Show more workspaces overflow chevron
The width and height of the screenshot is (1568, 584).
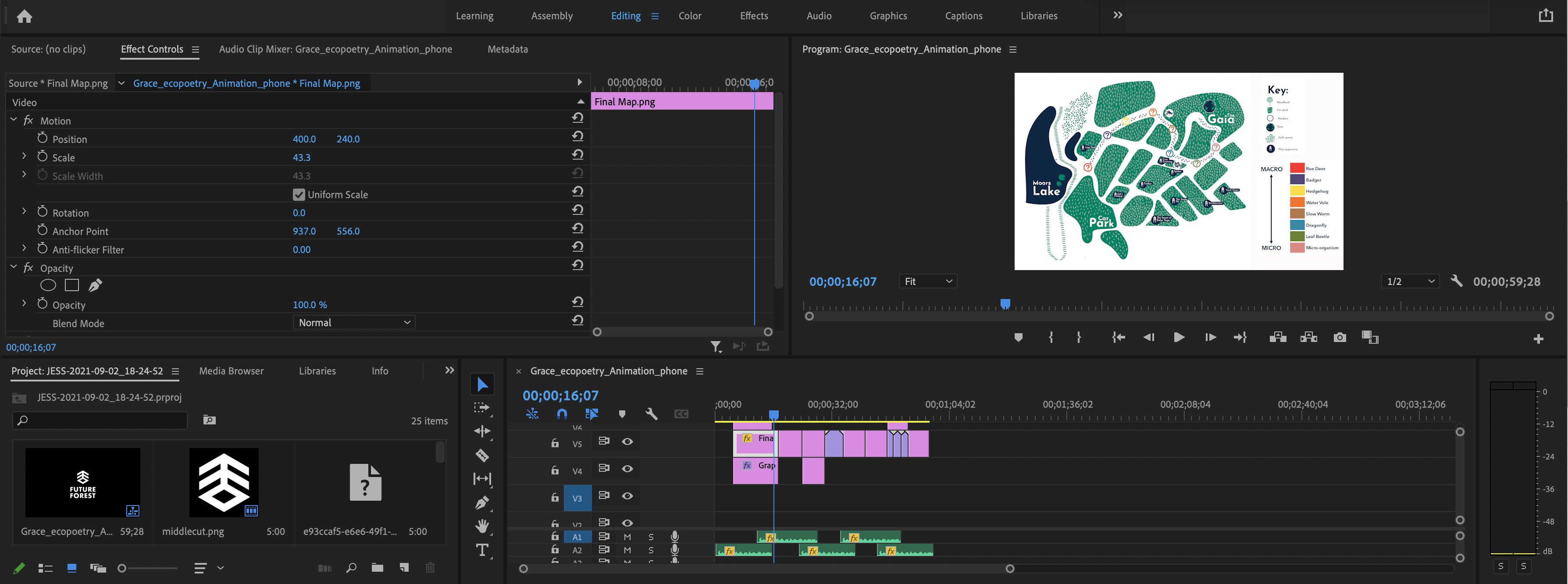1118,15
